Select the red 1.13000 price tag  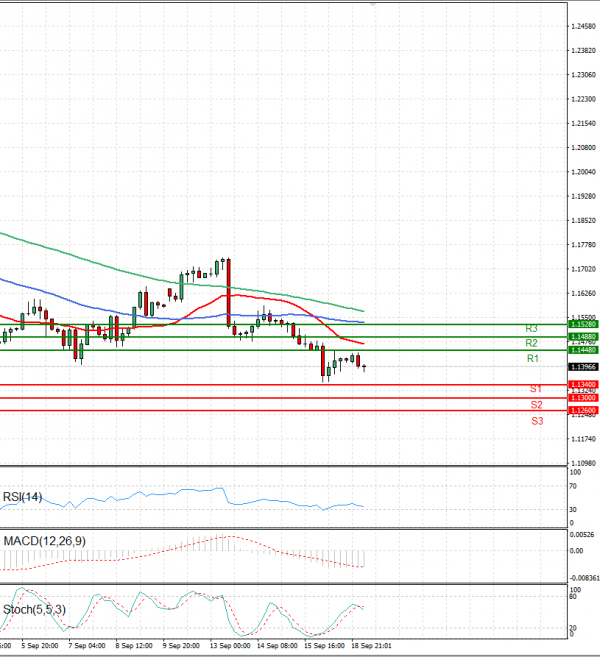583,398
